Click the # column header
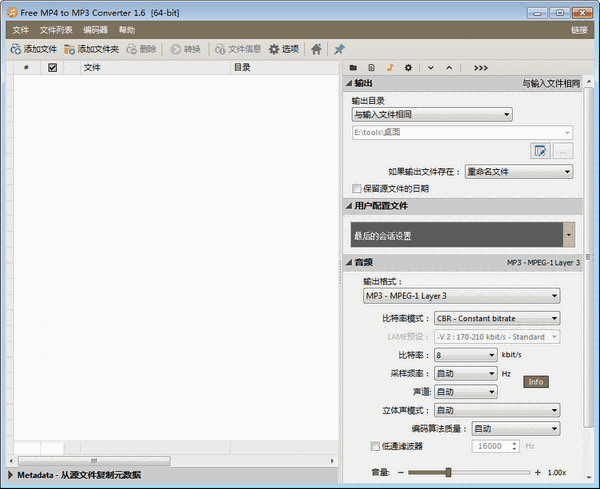The image size is (600, 489). pyautogui.click(x=26, y=68)
